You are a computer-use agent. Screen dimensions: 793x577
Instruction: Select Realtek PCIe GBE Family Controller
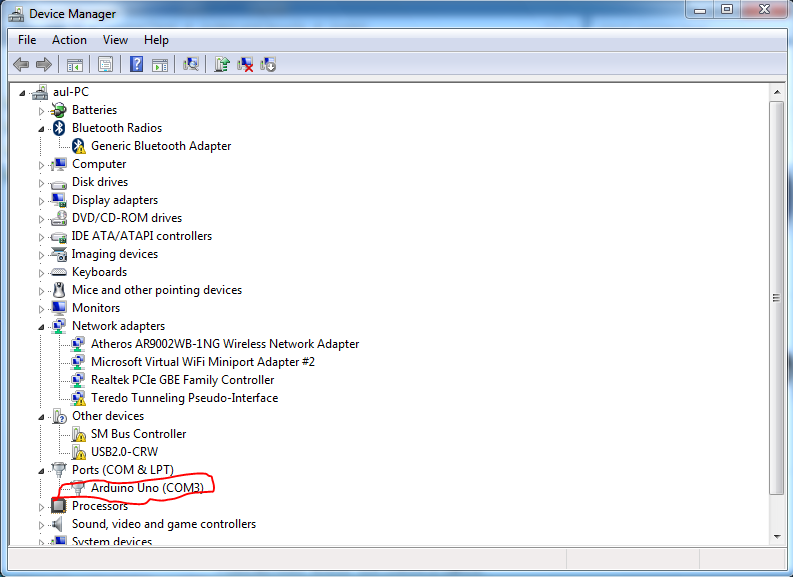[x=183, y=380]
